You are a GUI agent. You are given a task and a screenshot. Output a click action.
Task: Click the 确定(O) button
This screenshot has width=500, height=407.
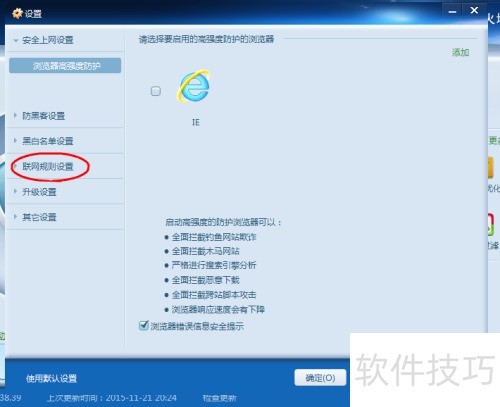(320, 378)
